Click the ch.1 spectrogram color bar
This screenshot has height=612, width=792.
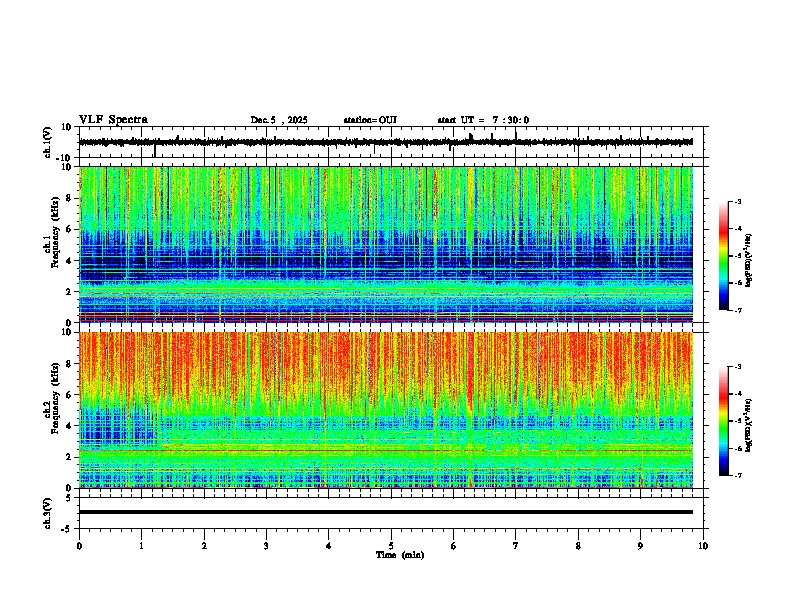click(723, 255)
